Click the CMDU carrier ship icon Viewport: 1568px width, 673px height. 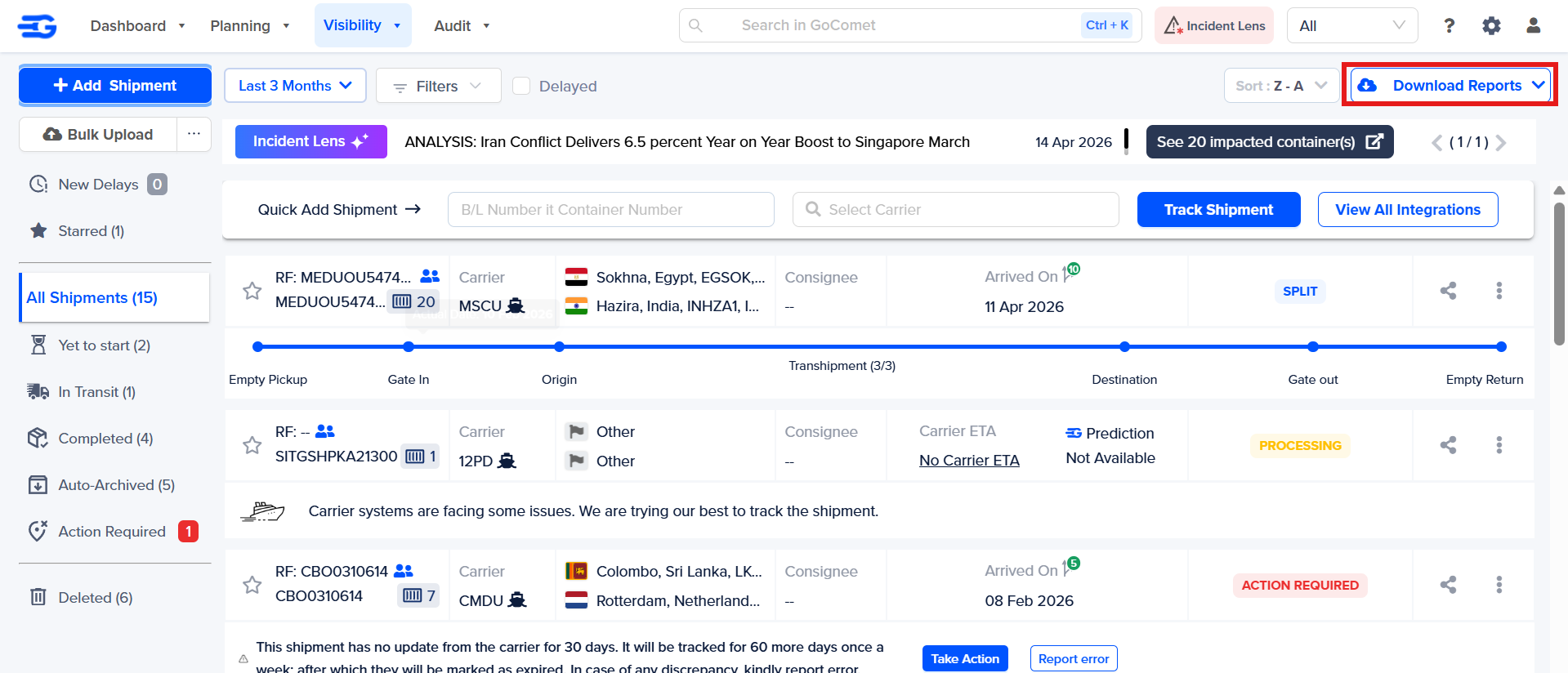coord(517,600)
